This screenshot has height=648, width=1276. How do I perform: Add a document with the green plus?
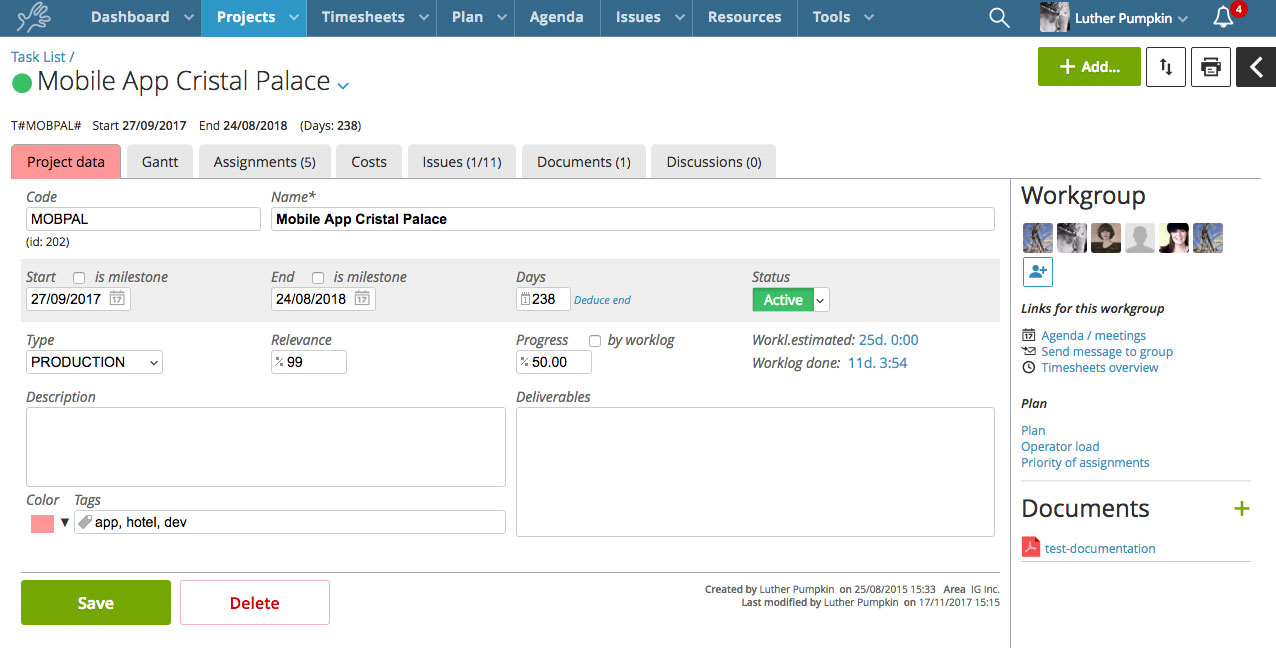point(1241,509)
